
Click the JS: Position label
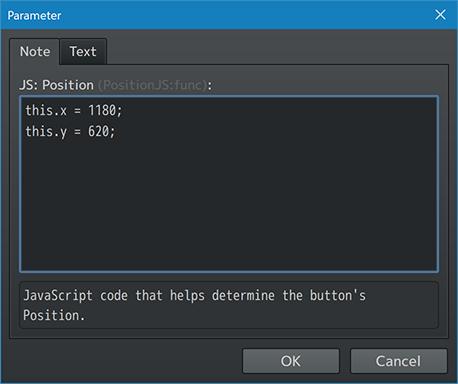pyautogui.click(x=56, y=85)
